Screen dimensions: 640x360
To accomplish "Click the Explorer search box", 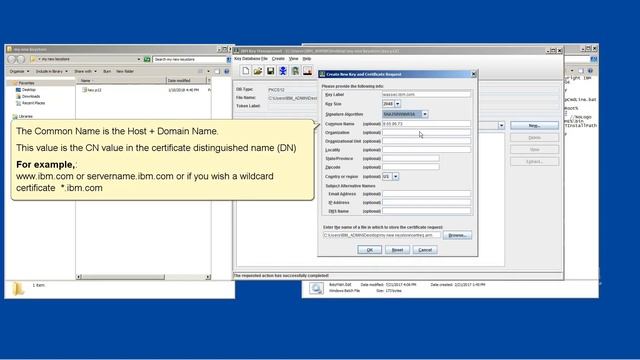I will tap(189, 60).
